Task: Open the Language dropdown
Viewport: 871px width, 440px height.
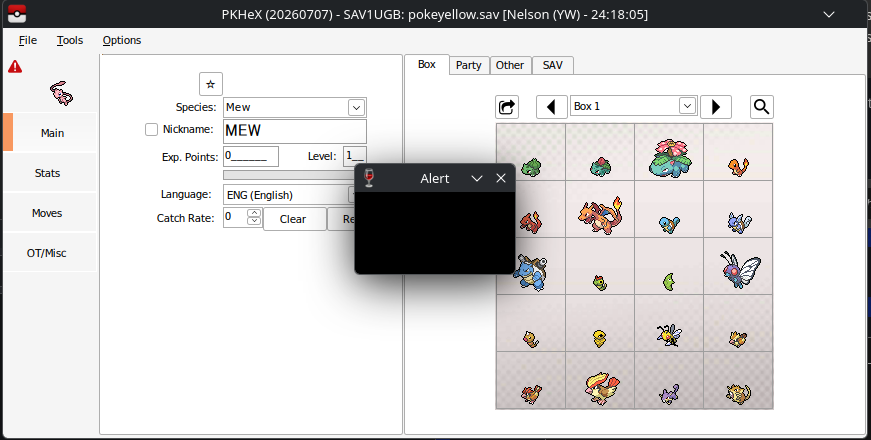Action: tap(352, 194)
